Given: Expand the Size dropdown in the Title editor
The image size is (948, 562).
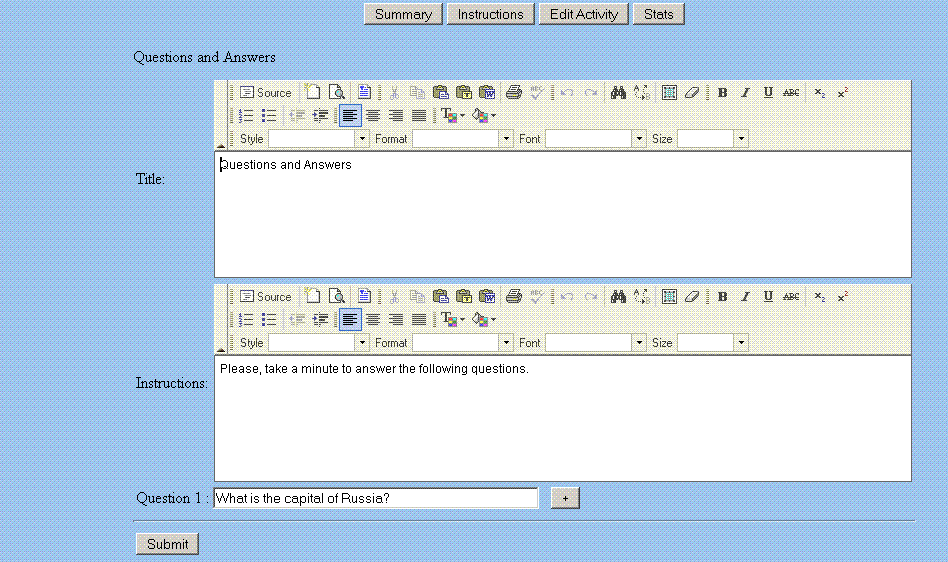Looking at the screenshot, I should click(x=713, y=139).
